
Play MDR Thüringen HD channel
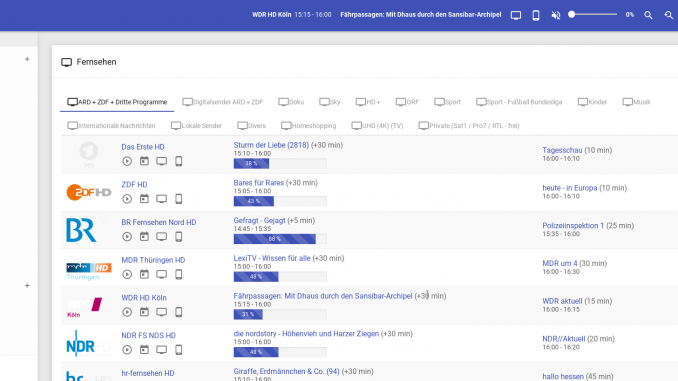pos(127,274)
